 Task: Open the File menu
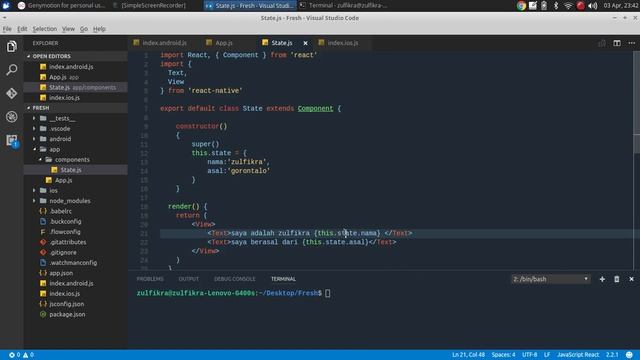click(7, 29)
